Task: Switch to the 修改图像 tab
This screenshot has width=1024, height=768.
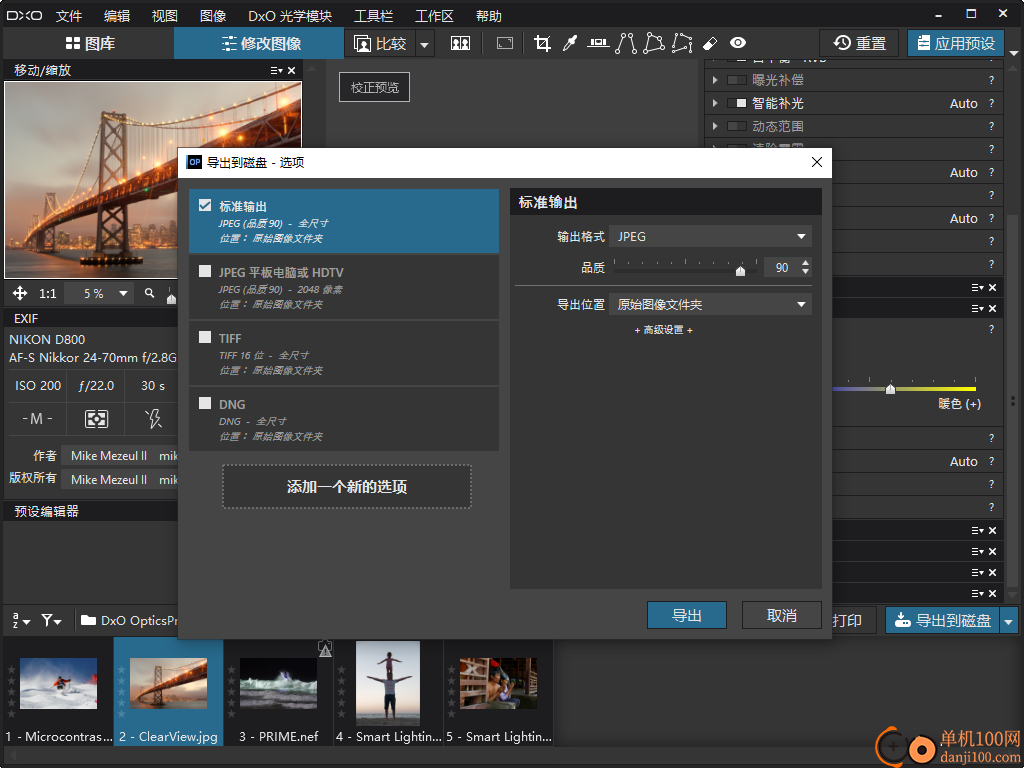Action: click(259, 44)
